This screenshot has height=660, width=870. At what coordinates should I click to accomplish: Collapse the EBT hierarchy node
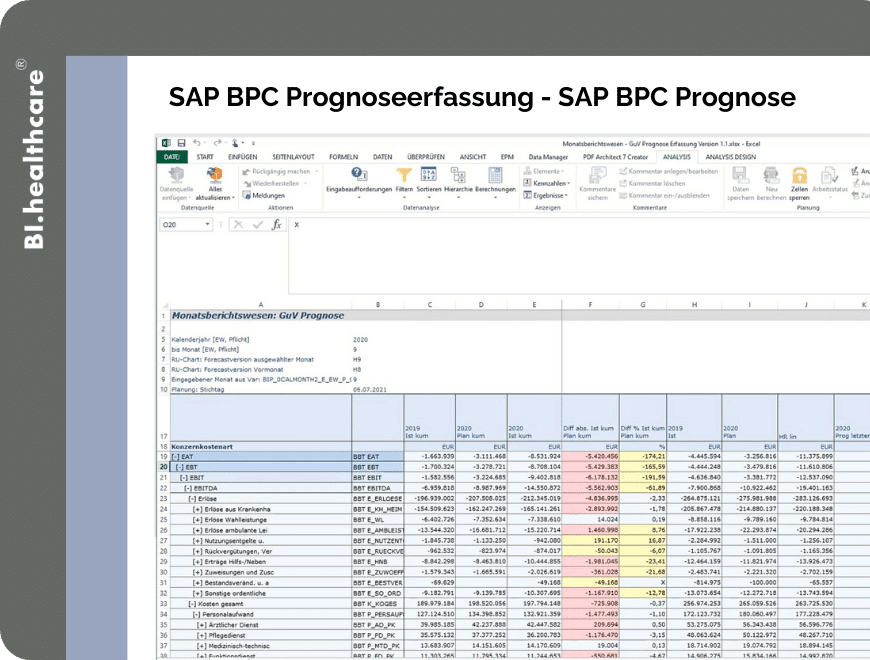(179, 467)
